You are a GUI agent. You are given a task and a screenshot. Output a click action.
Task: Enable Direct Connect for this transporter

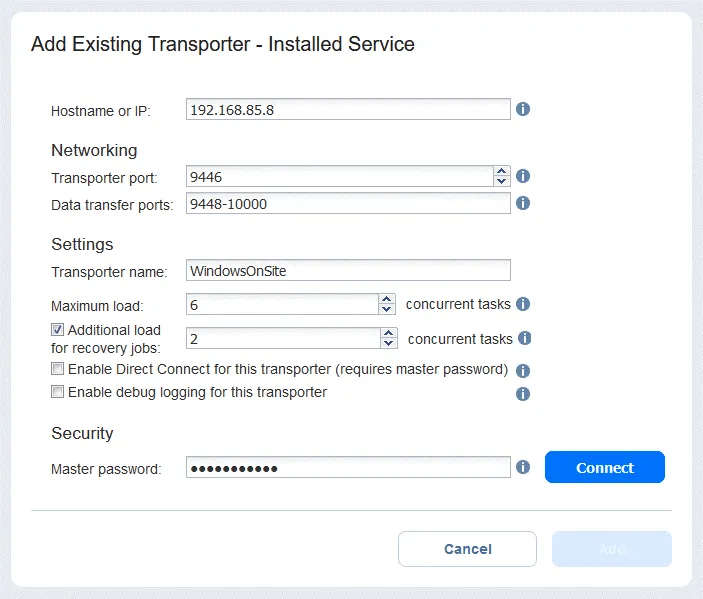(x=58, y=369)
